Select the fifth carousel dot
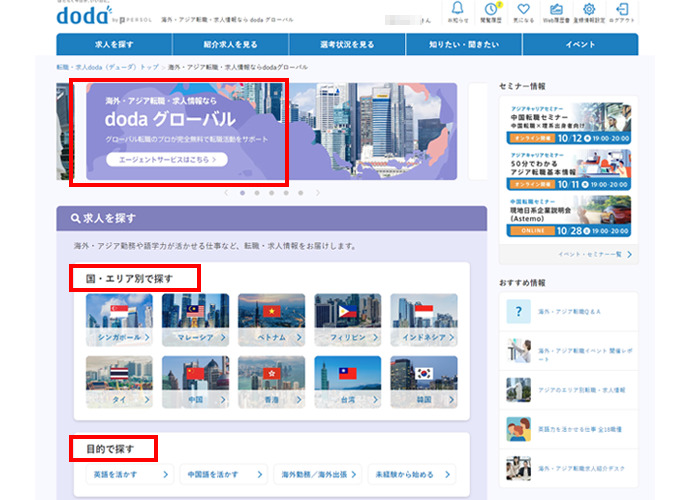The height and width of the screenshot is (500, 690). pyautogui.click(x=301, y=193)
